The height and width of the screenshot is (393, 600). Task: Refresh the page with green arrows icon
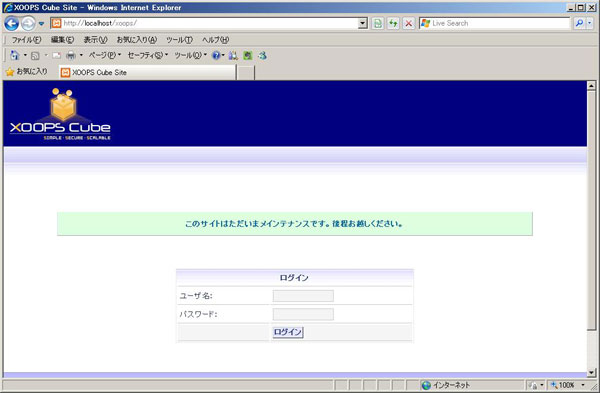point(393,23)
